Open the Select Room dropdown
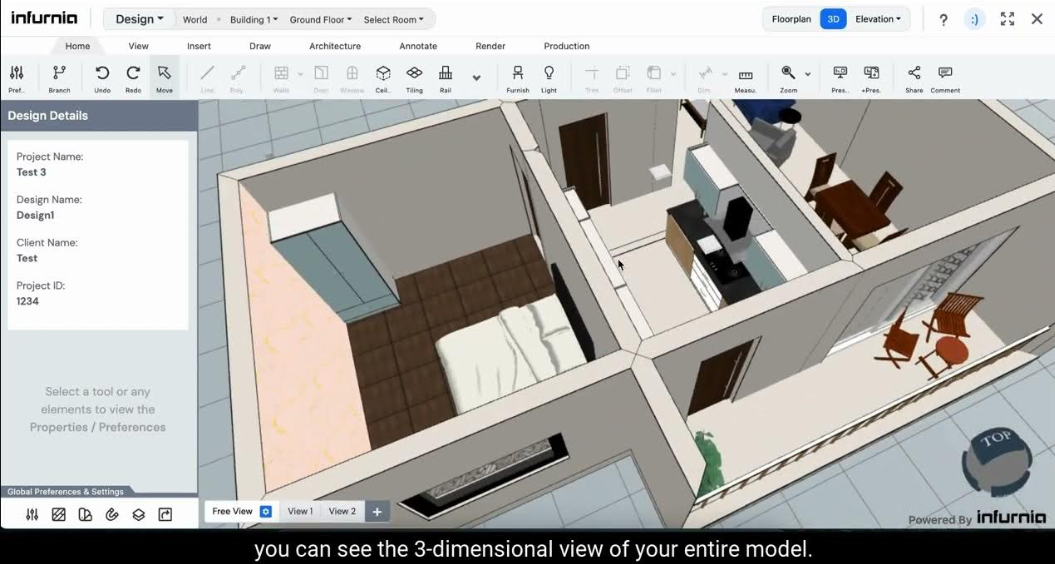 (x=394, y=20)
